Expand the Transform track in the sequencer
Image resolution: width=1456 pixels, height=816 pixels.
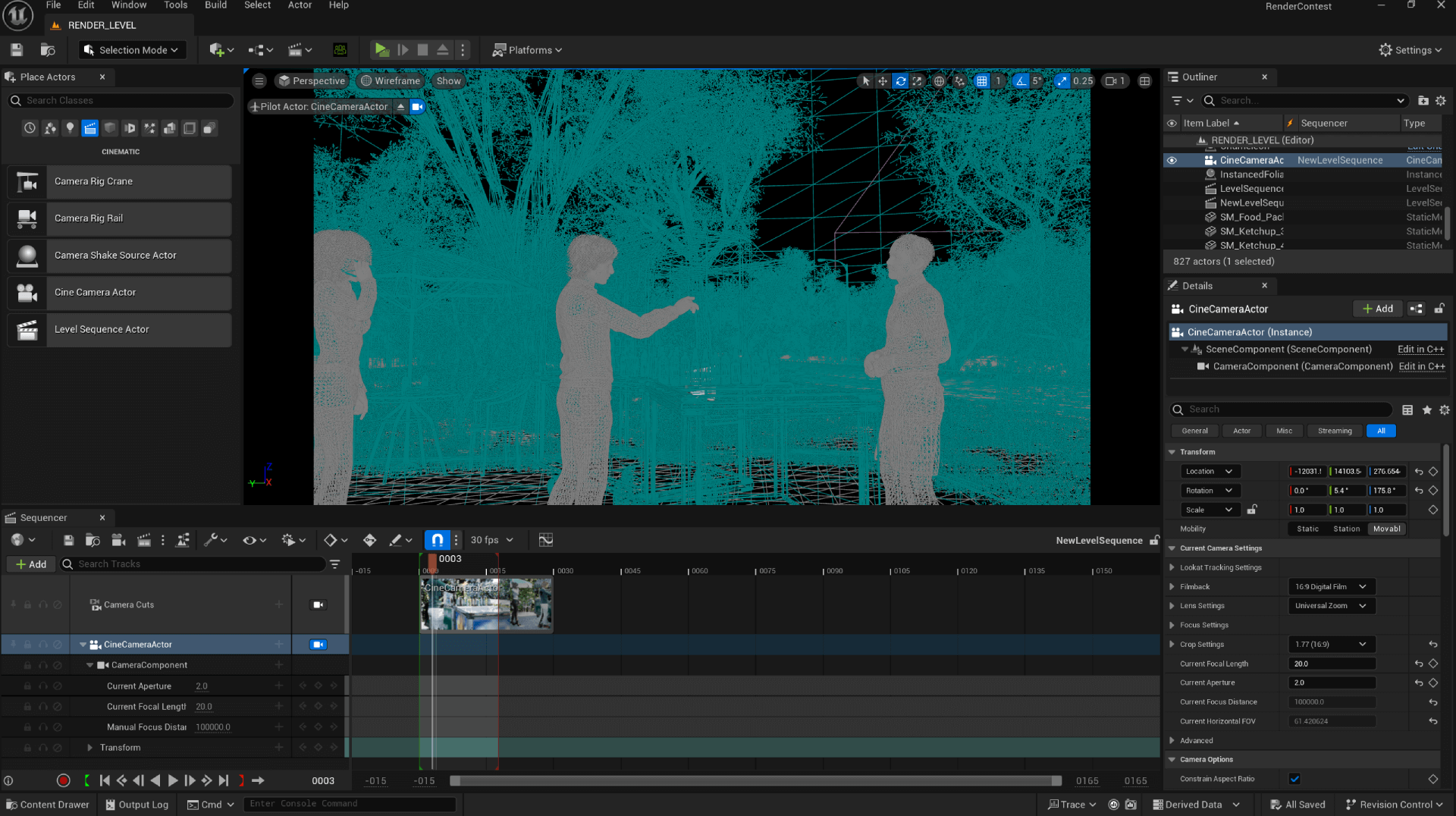point(89,748)
